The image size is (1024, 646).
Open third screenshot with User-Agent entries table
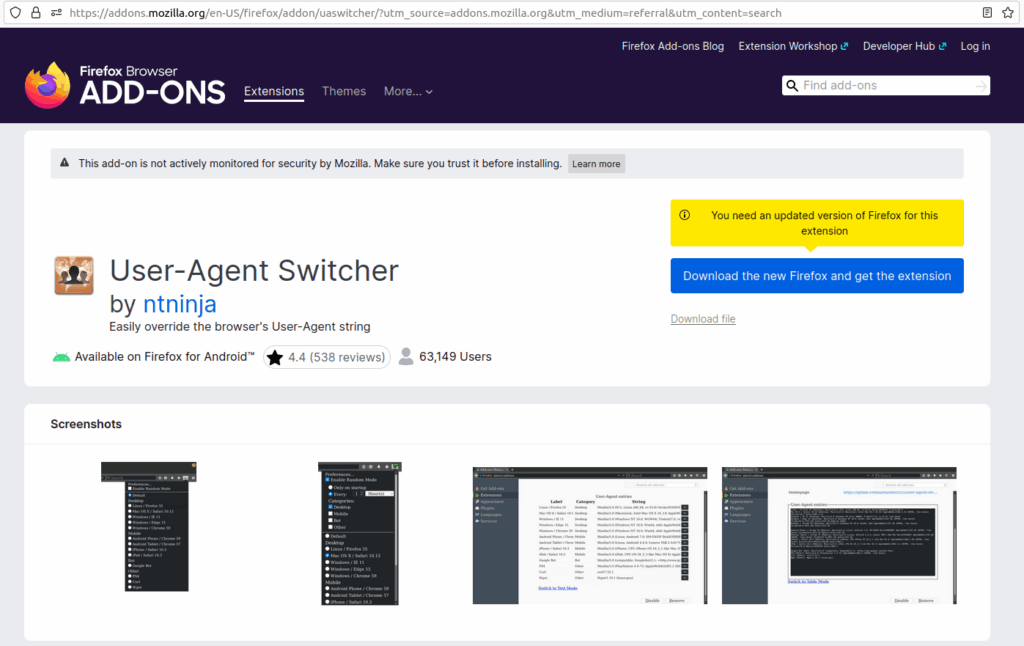[x=590, y=536]
